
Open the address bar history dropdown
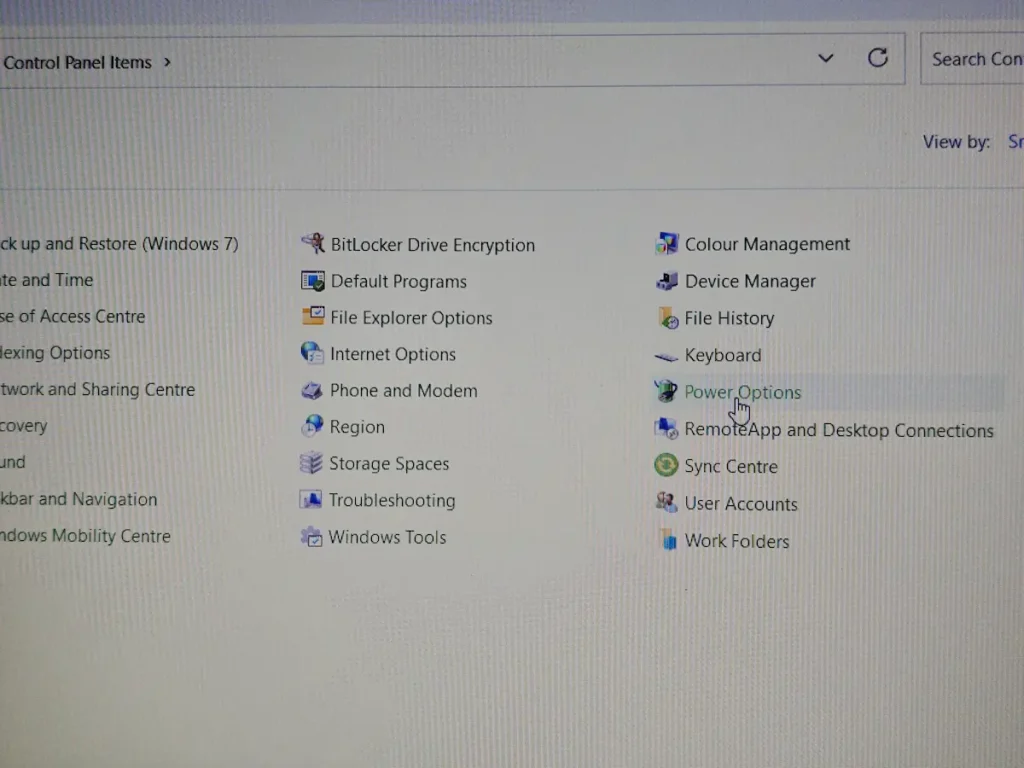tap(826, 58)
